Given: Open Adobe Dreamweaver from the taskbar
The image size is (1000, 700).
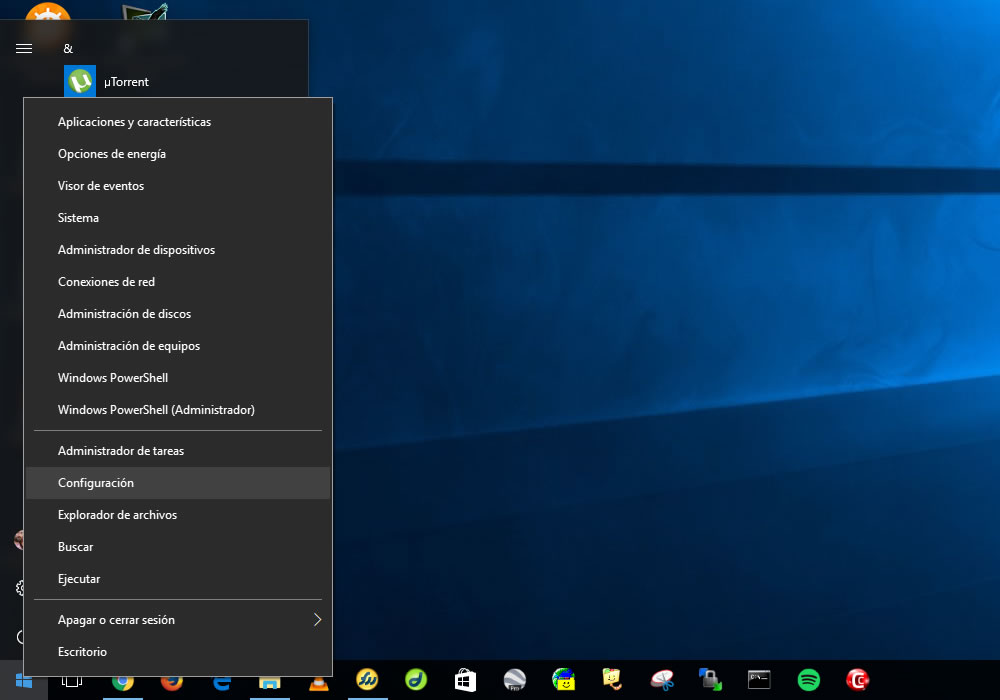Looking at the screenshot, I should click(x=416, y=681).
